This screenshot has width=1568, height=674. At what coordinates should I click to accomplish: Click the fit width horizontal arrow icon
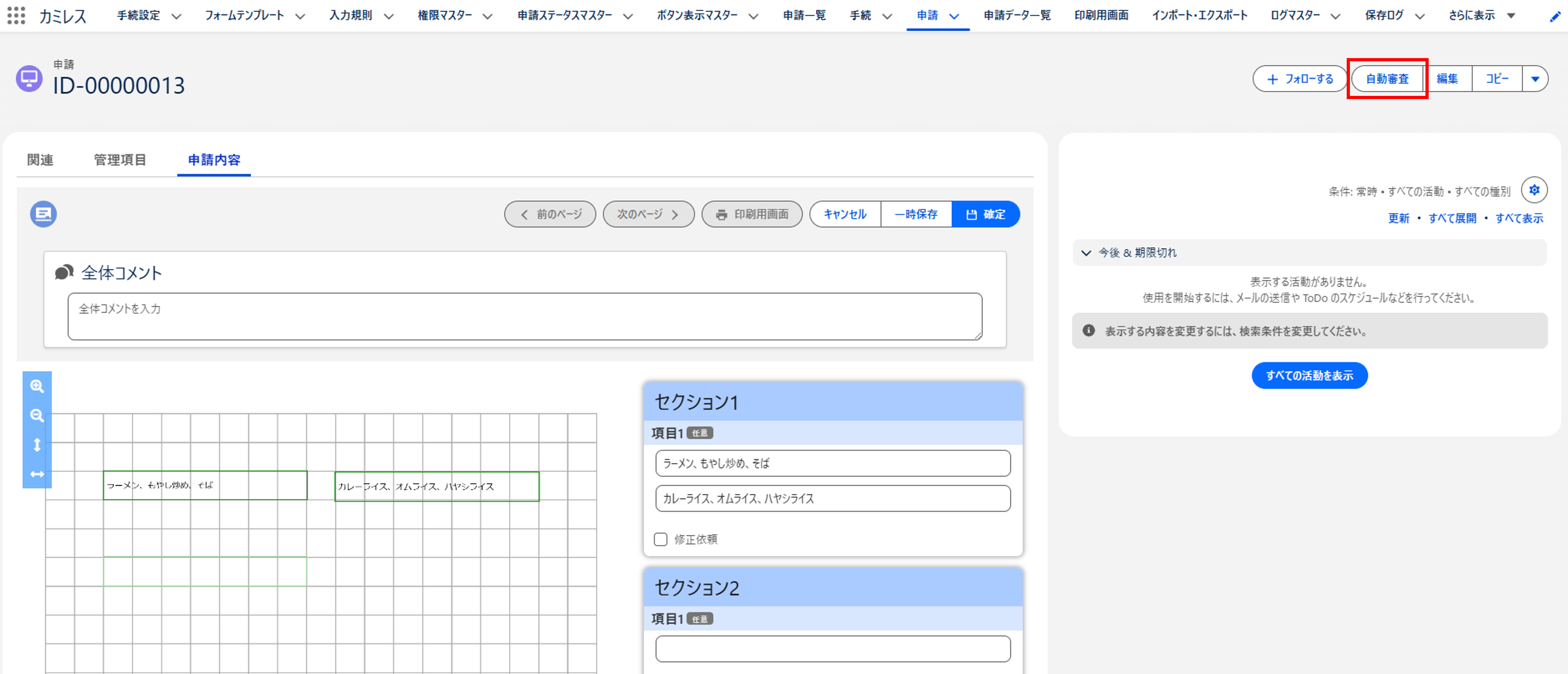[x=37, y=474]
